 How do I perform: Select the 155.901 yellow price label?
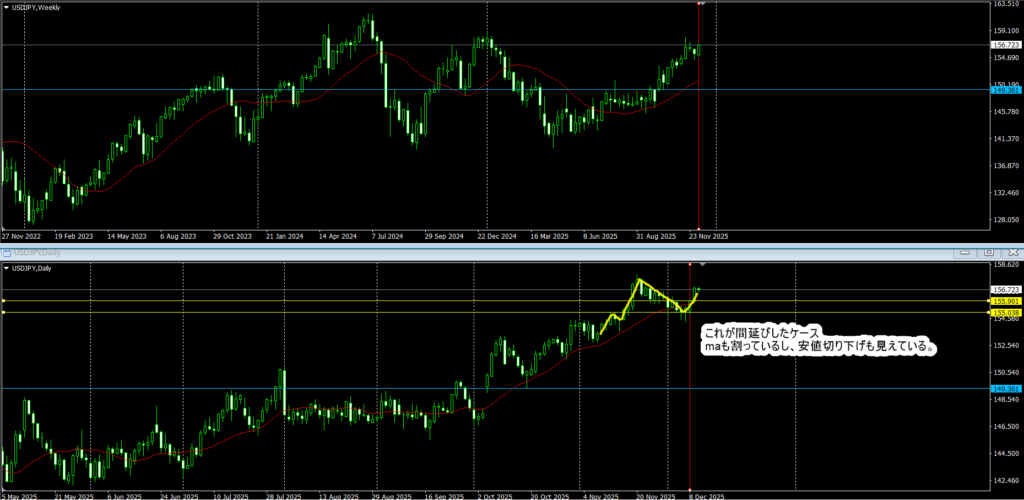(1005, 300)
